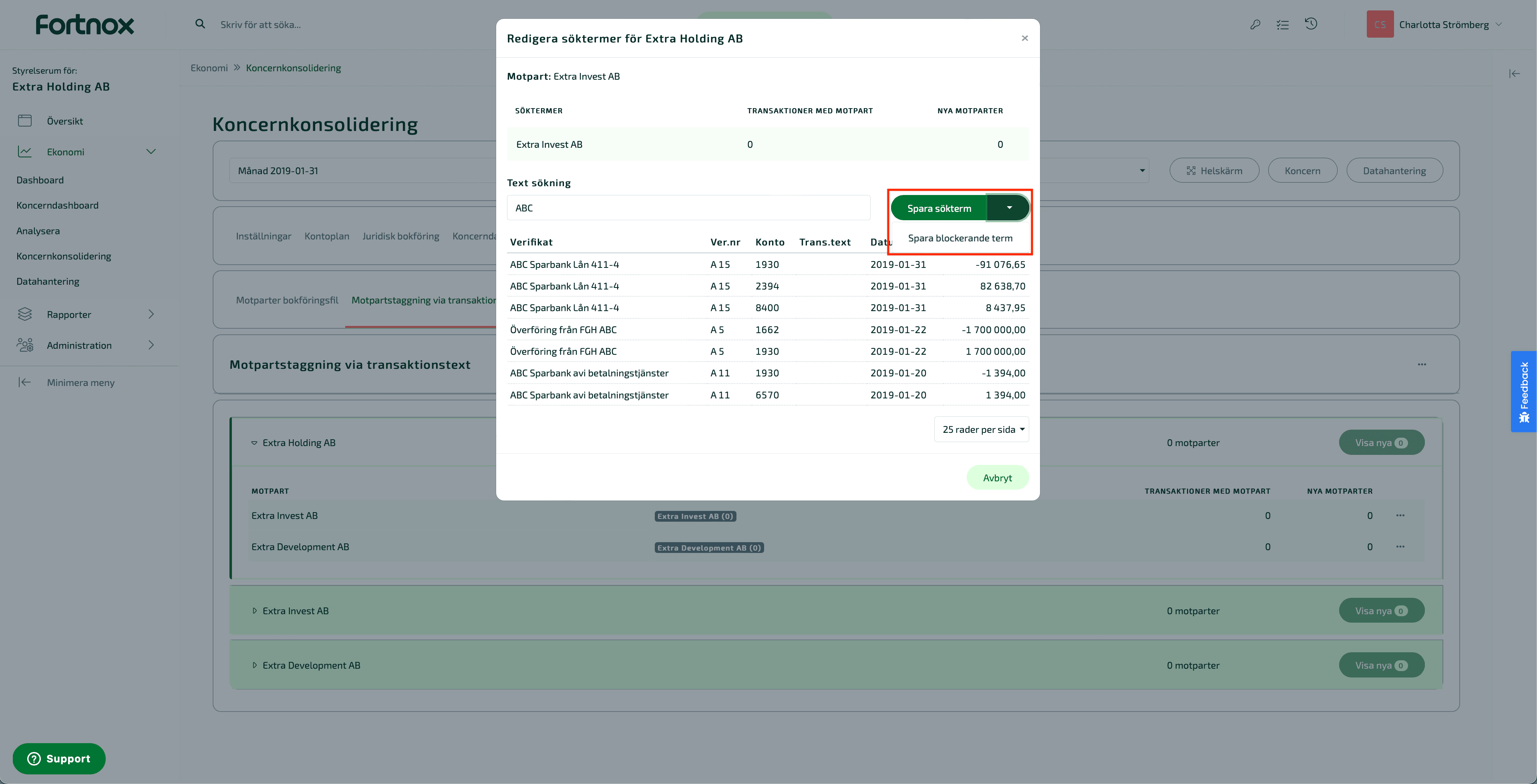Select Motpartstaggning via transaktionstext tab
Viewport: 1537px width, 784px height.
[424, 300]
